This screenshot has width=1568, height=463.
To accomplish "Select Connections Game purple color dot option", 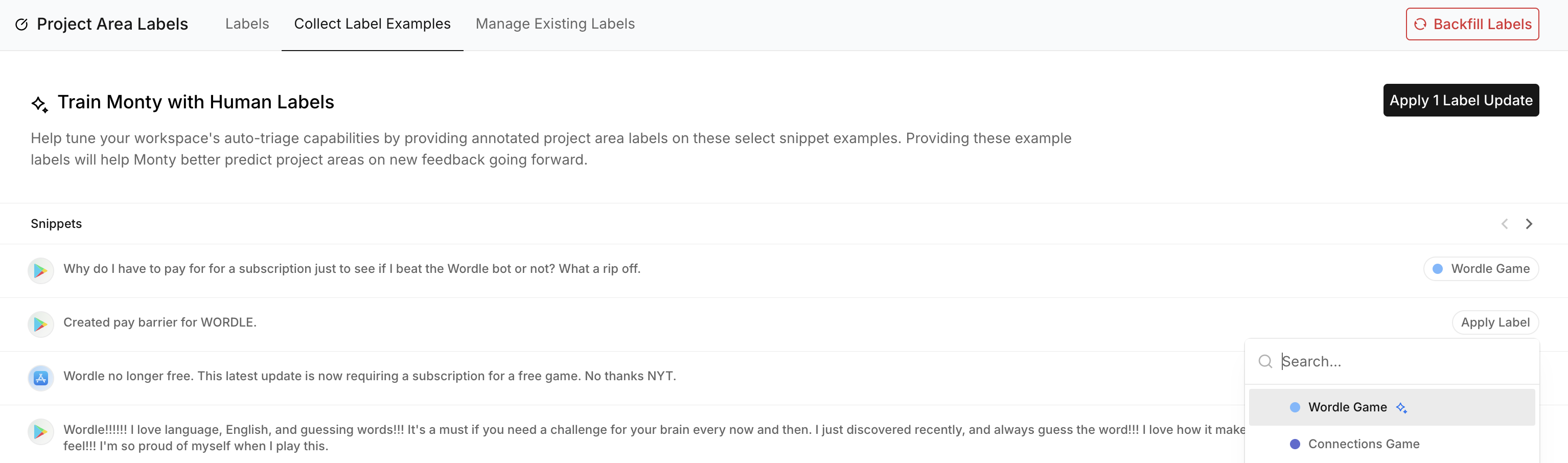I will tap(1295, 444).
